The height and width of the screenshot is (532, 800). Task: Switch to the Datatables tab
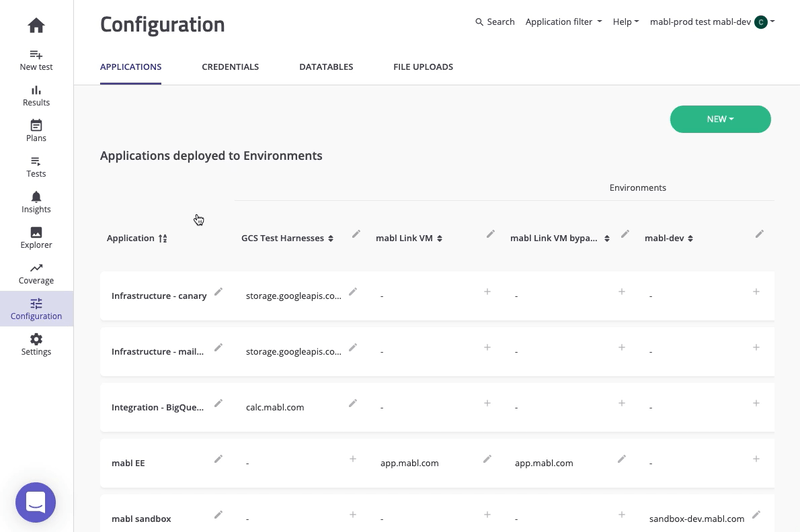(326, 67)
